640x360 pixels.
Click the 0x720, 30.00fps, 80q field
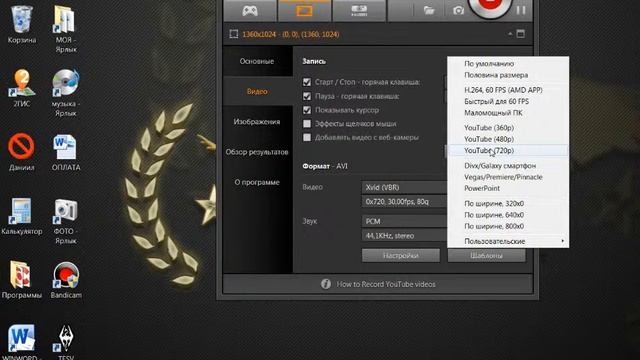(x=404, y=202)
